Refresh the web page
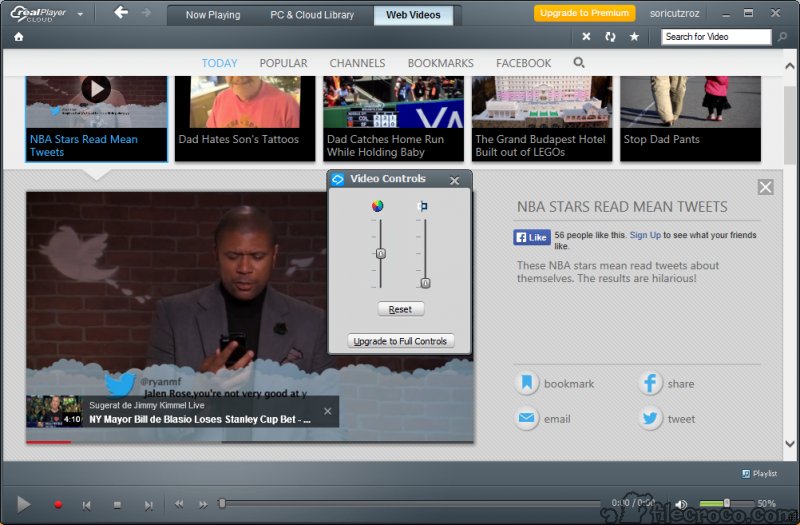Image resolution: width=800 pixels, height=525 pixels. click(x=610, y=37)
